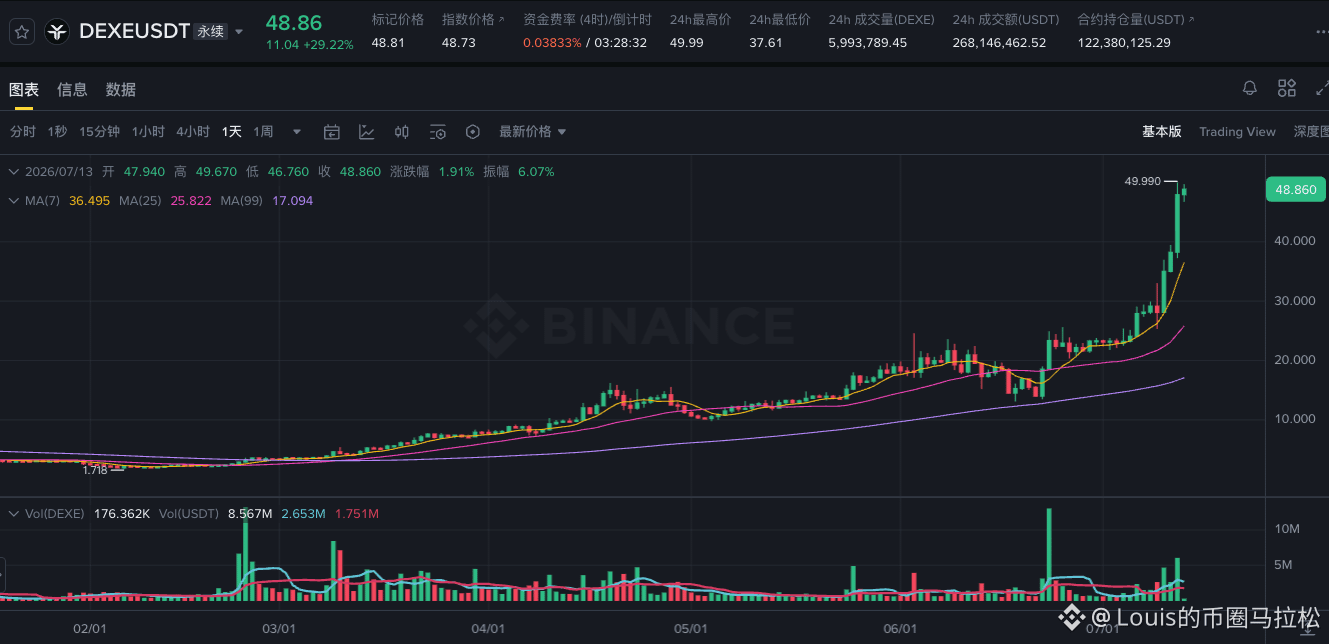Select the 1天 interval
Image resolution: width=1329 pixels, height=644 pixels.
point(232,132)
